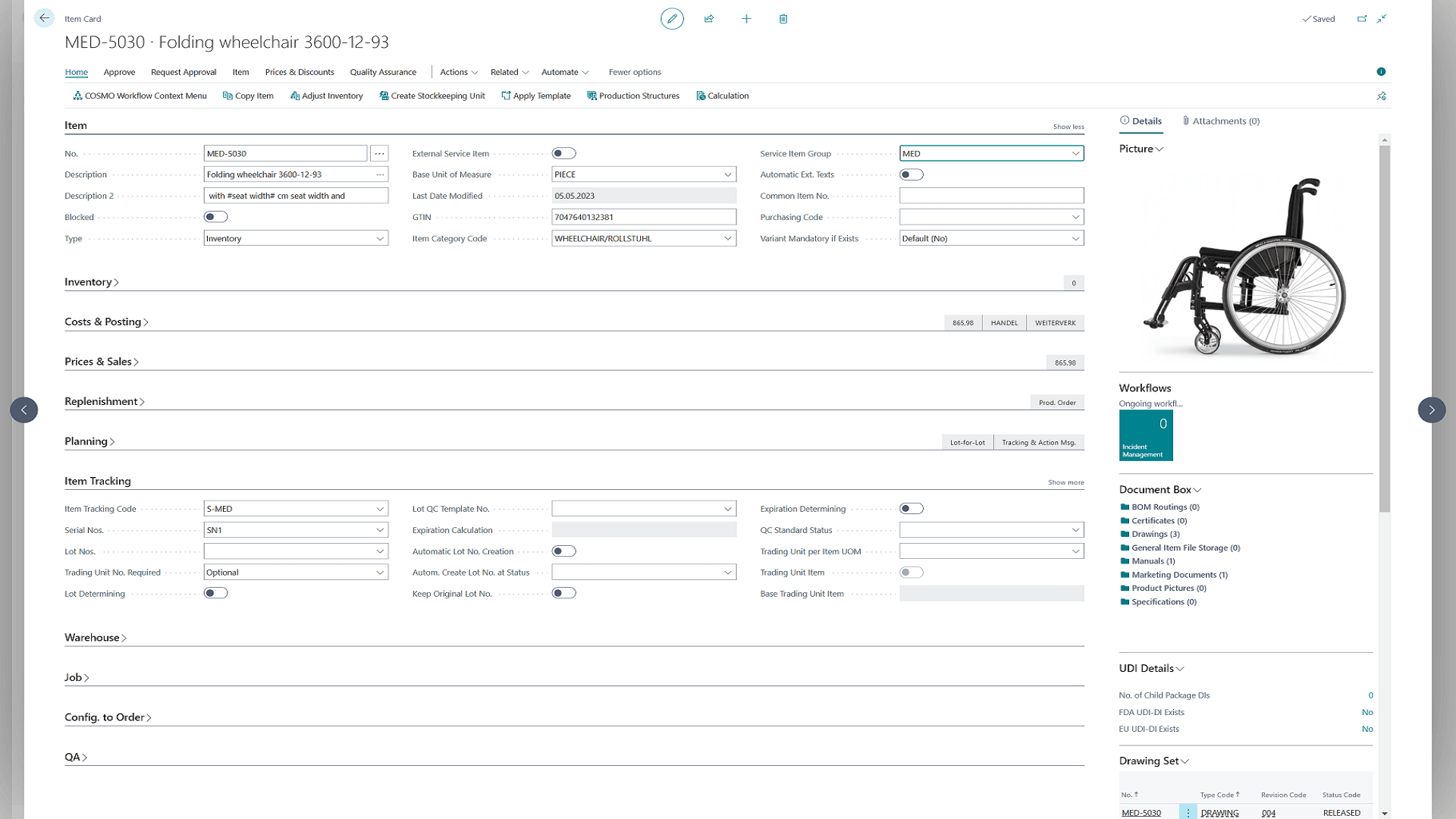1456x819 pixels.
Task: Go to previous record arrow
Action: click(x=24, y=410)
